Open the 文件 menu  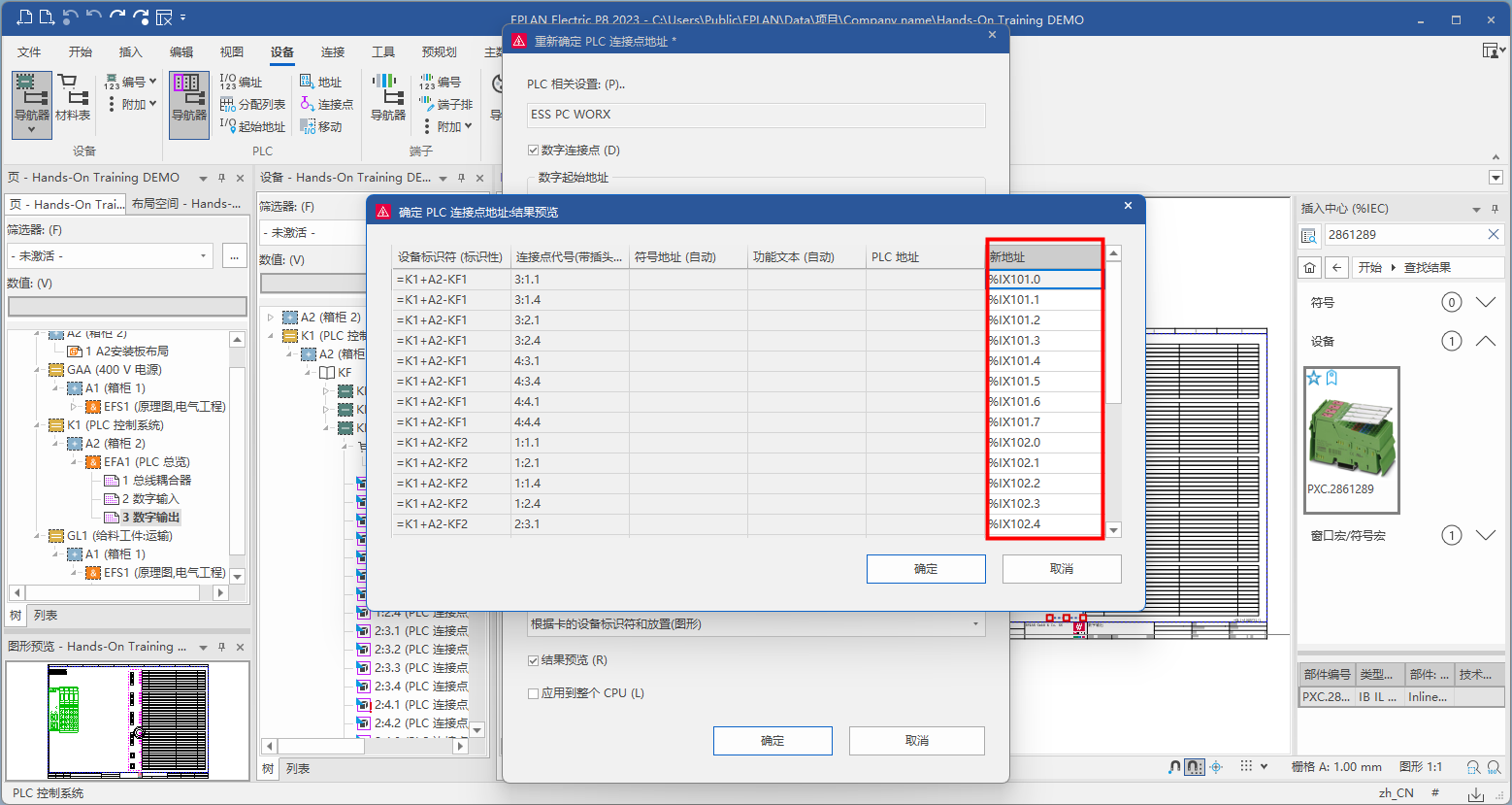29,51
